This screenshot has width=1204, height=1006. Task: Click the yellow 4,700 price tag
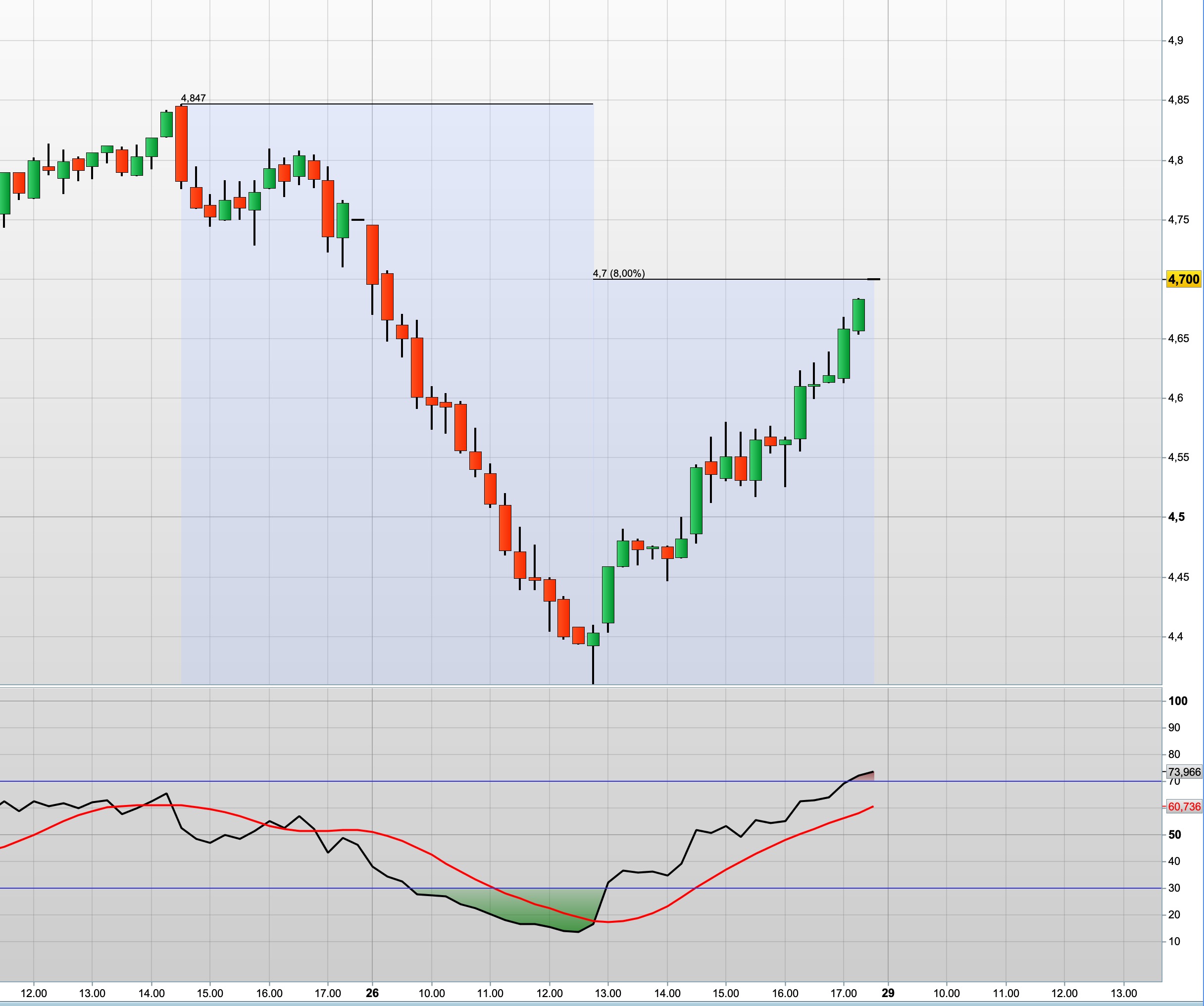tap(1183, 279)
